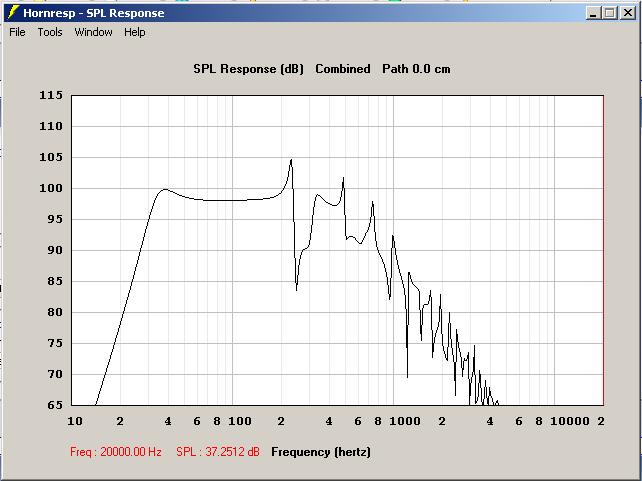This screenshot has height=481, width=642.
Task: Open the Tools menu
Action: [x=50, y=32]
